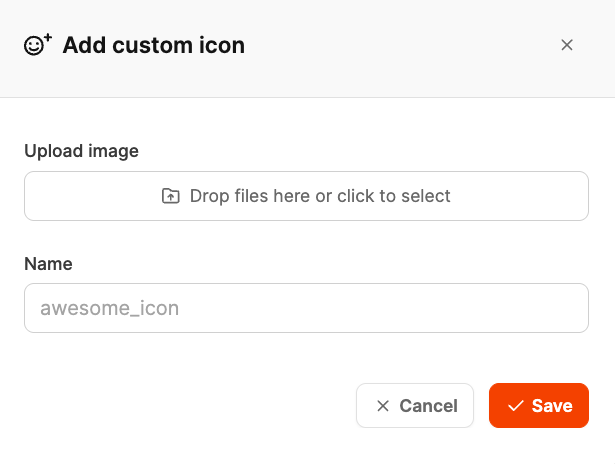Click the Add custom icon title text
Viewport: 615px width, 464px height.
click(x=153, y=45)
